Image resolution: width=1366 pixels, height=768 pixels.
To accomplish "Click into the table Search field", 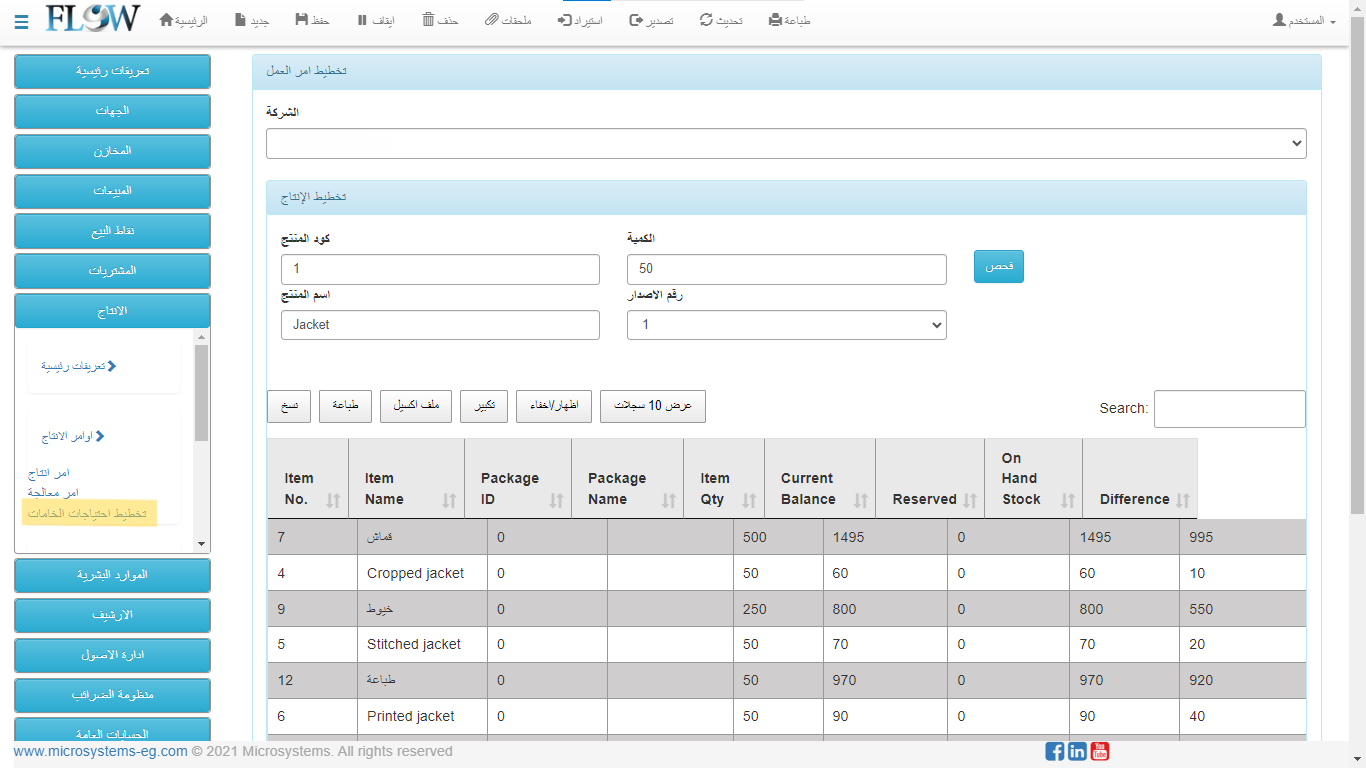I will pyautogui.click(x=1229, y=409).
